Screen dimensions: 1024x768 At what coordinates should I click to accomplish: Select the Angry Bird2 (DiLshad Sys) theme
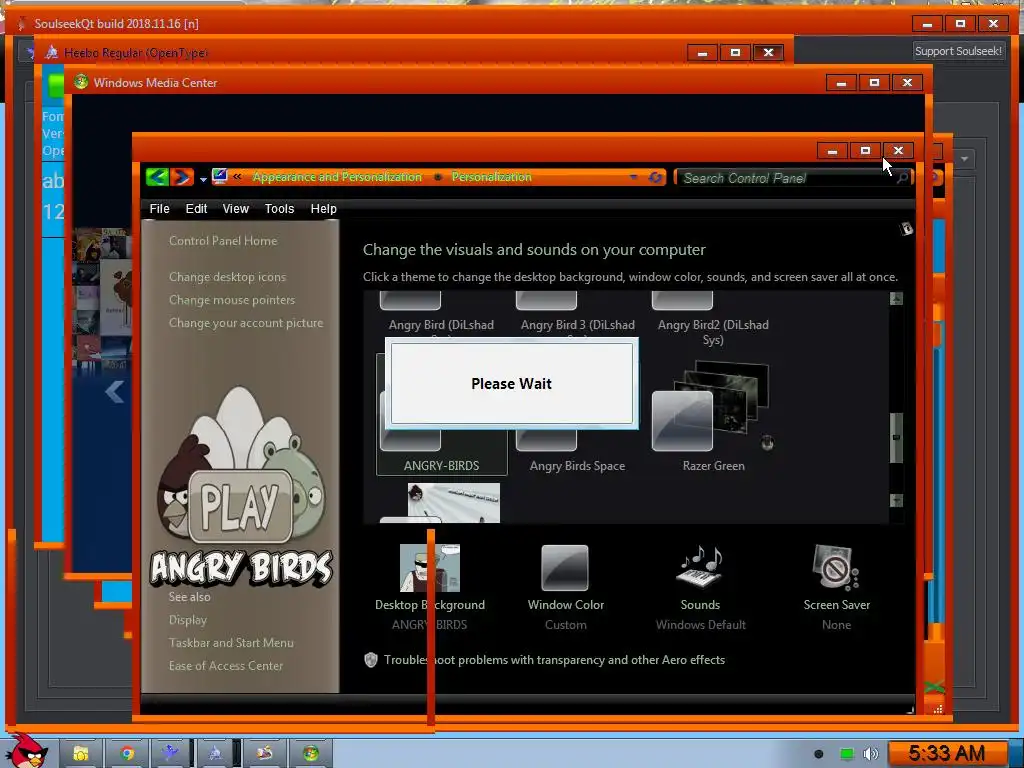click(x=713, y=320)
